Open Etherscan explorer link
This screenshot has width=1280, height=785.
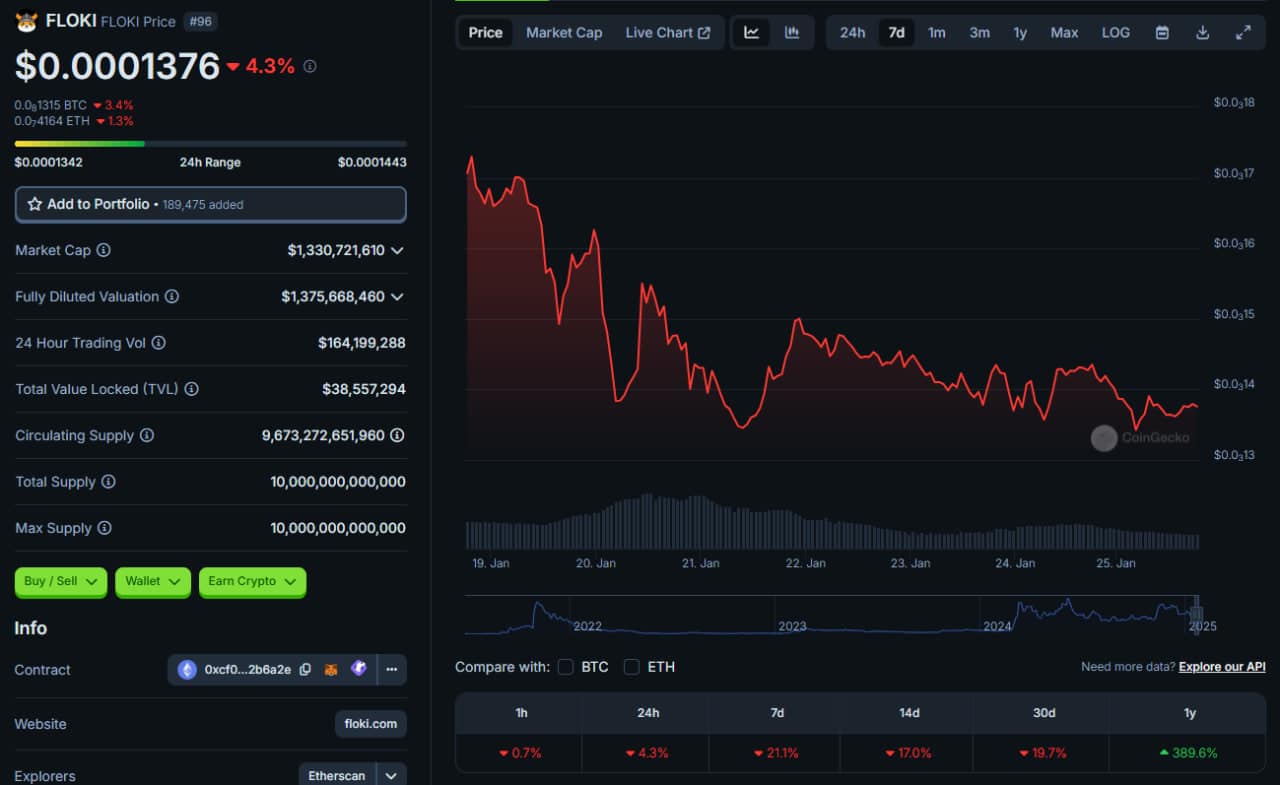coord(337,776)
